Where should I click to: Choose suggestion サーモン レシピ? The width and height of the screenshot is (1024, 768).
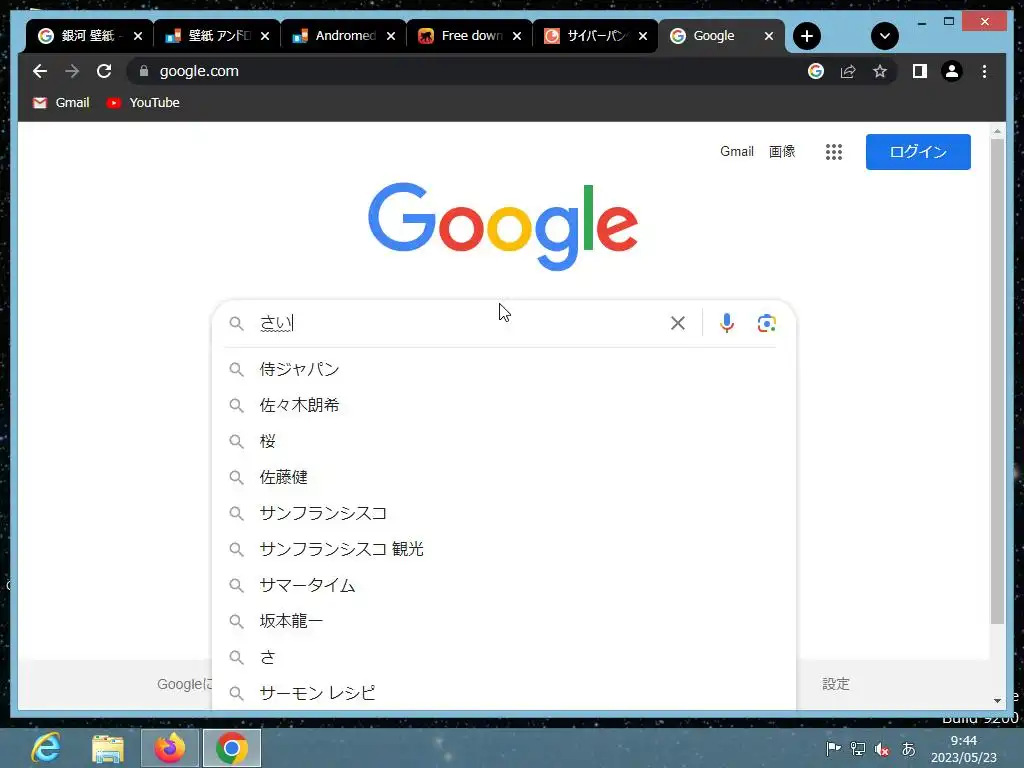click(x=504, y=693)
